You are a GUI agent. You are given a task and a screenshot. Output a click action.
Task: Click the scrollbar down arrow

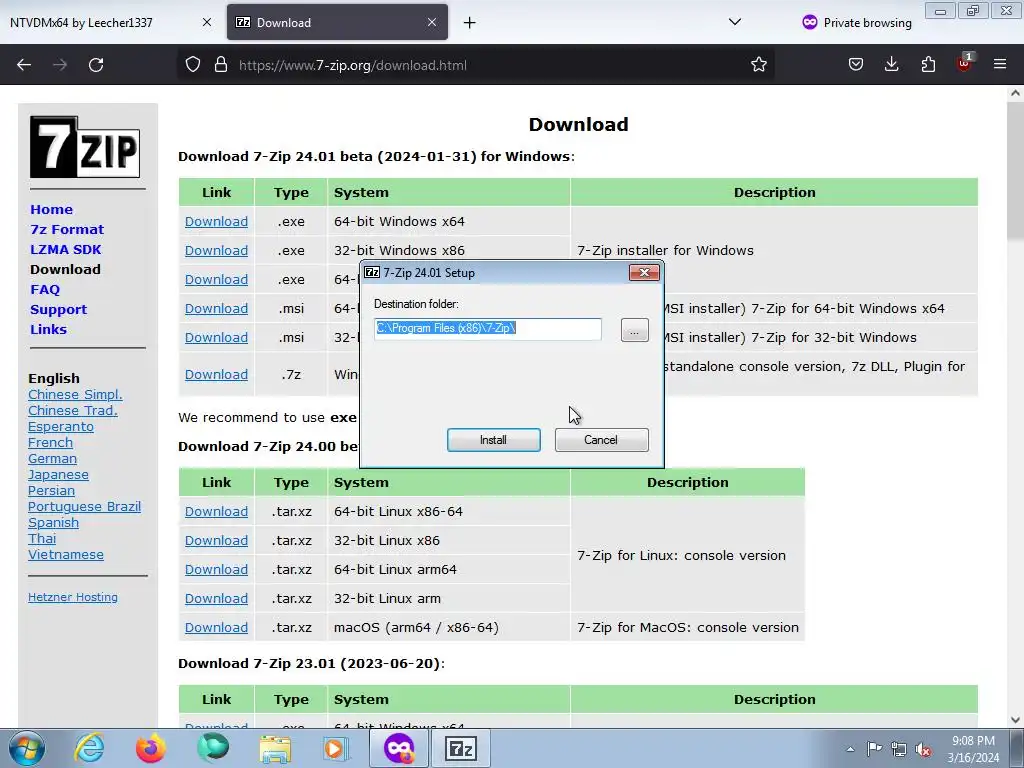pyautogui.click(x=1015, y=720)
